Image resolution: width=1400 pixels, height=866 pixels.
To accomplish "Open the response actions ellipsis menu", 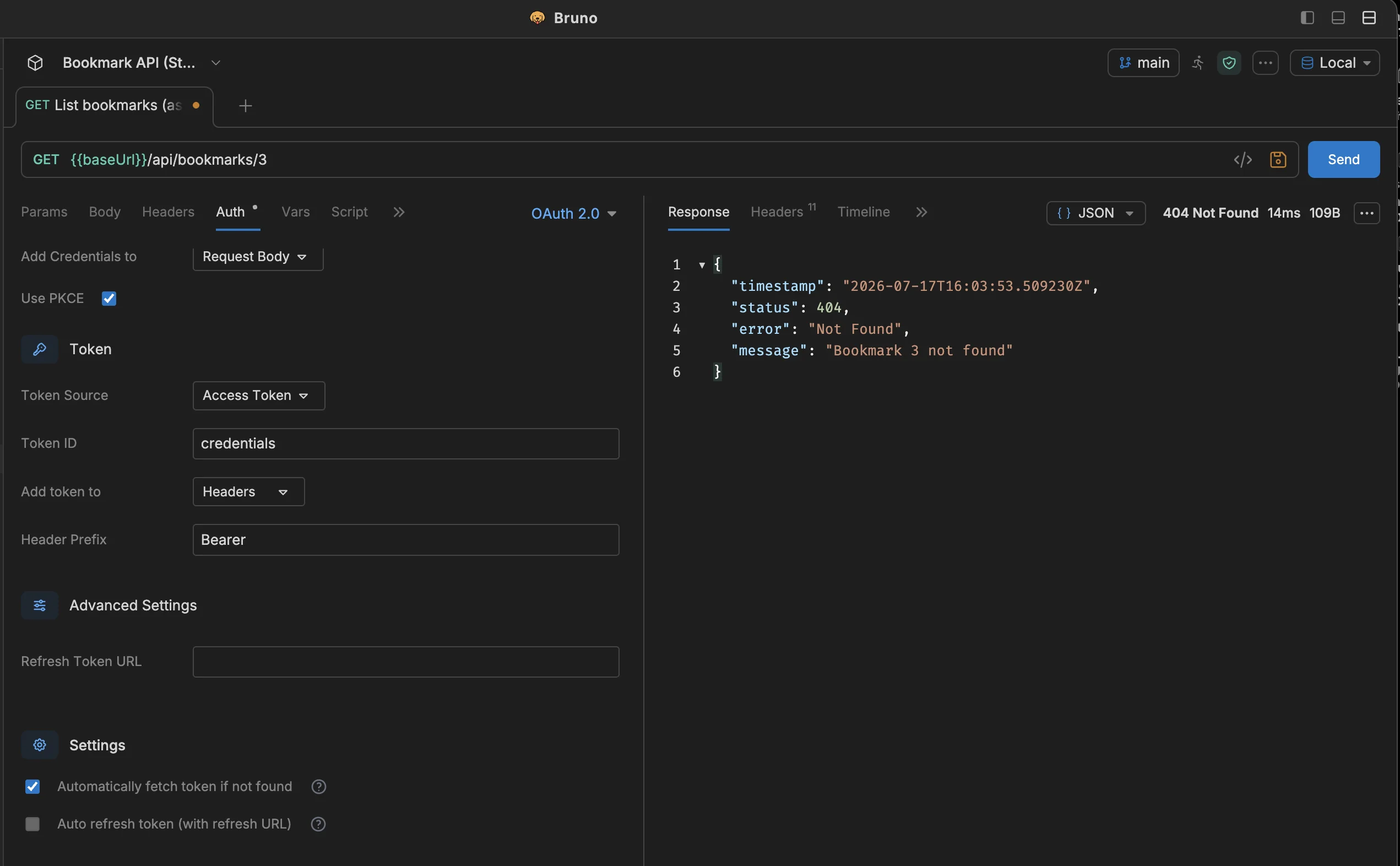I will (1367, 213).
